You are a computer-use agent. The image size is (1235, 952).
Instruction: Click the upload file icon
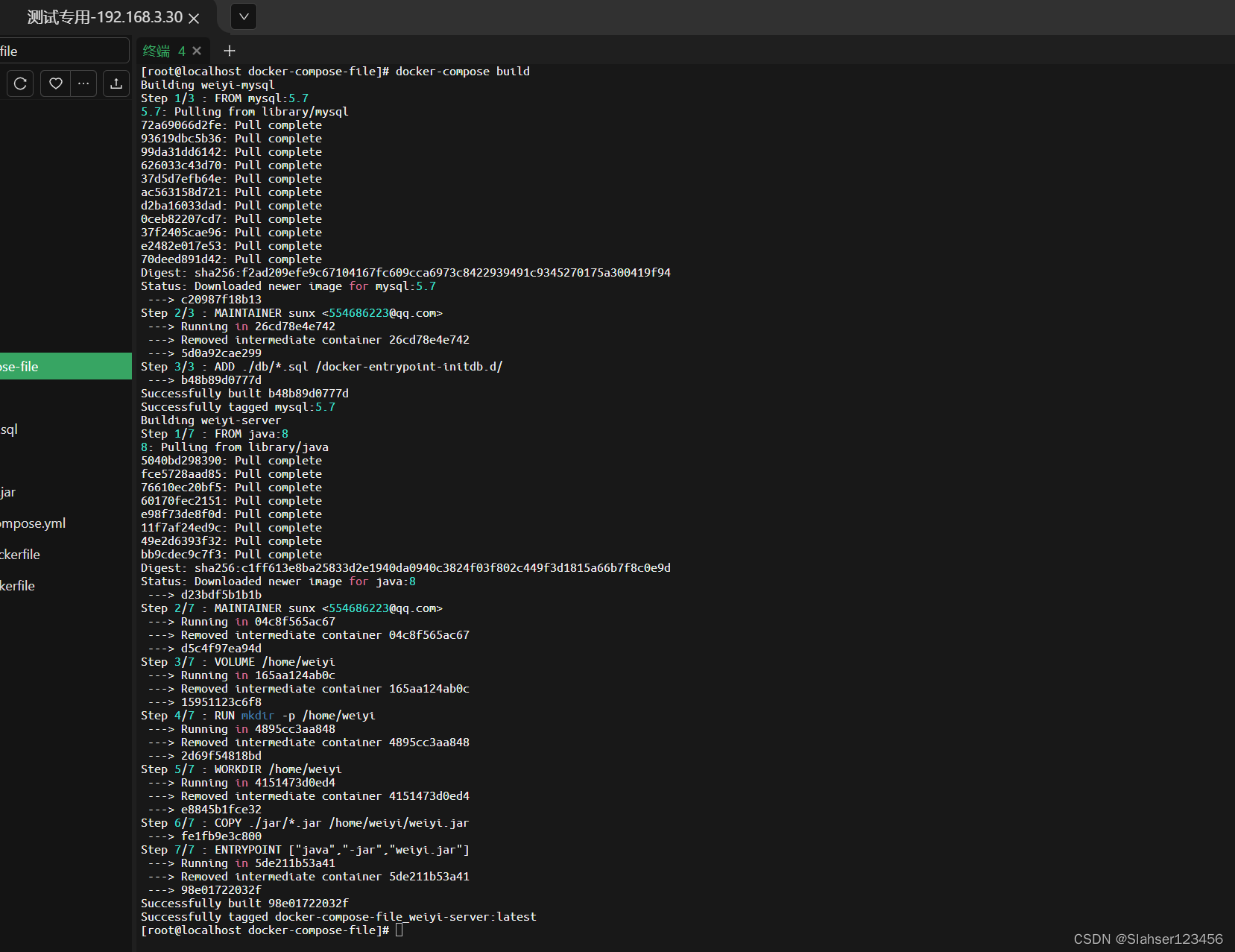(x=116, y=83)
